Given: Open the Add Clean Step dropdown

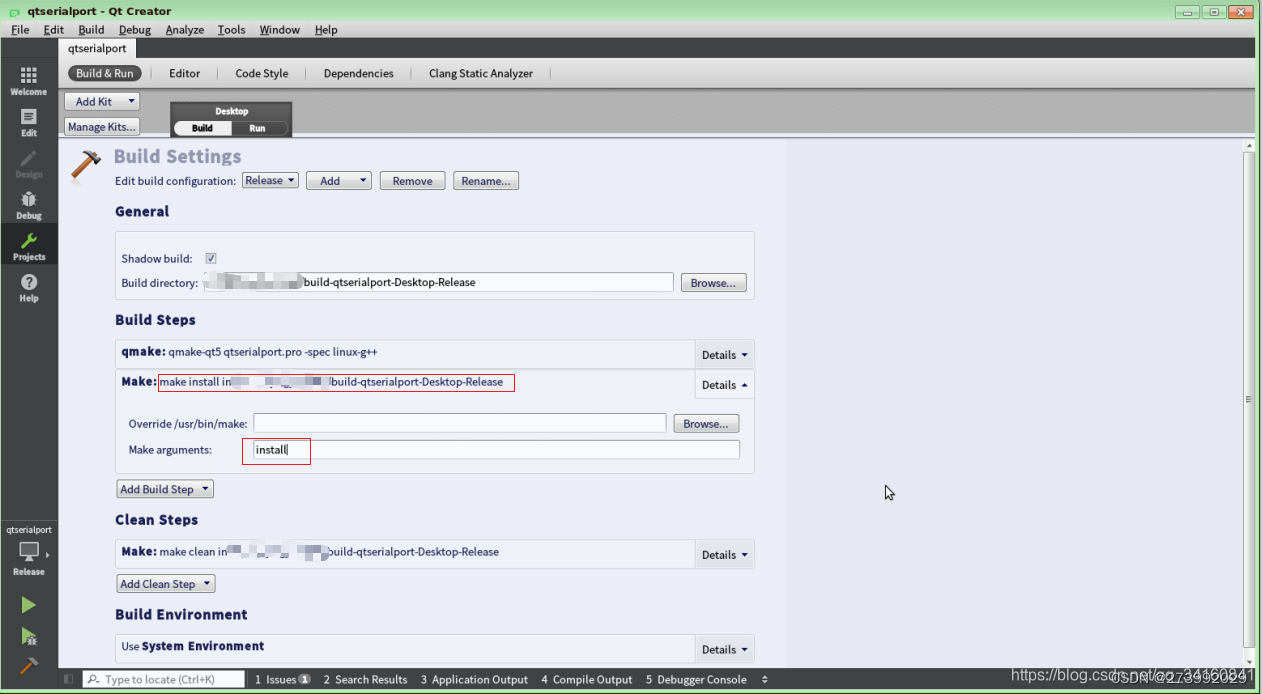Looking at the screenshot, I should coord(166,584).
